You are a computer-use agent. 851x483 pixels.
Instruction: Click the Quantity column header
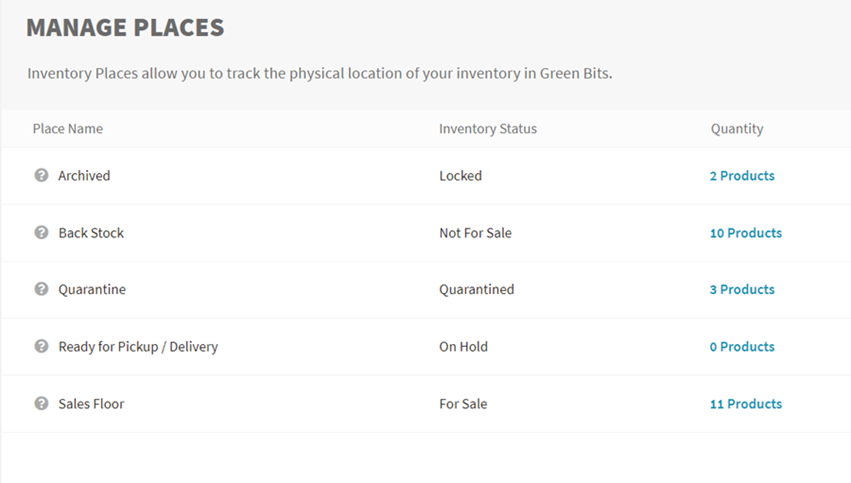(737, 129)
